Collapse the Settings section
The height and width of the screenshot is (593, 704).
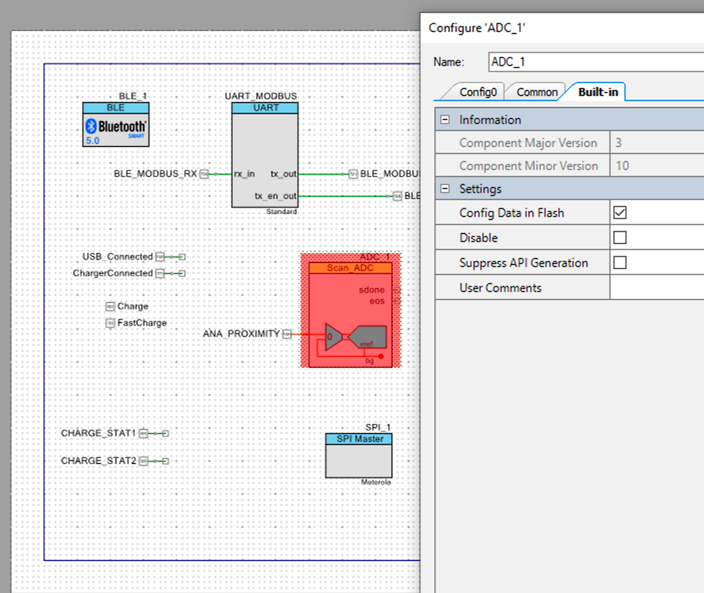tap(445, 189)
